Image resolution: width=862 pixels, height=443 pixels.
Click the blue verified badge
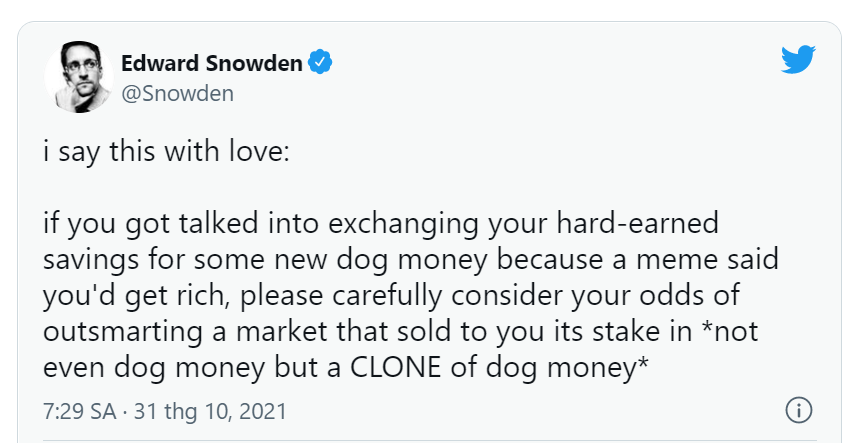(x=320, y=62)
